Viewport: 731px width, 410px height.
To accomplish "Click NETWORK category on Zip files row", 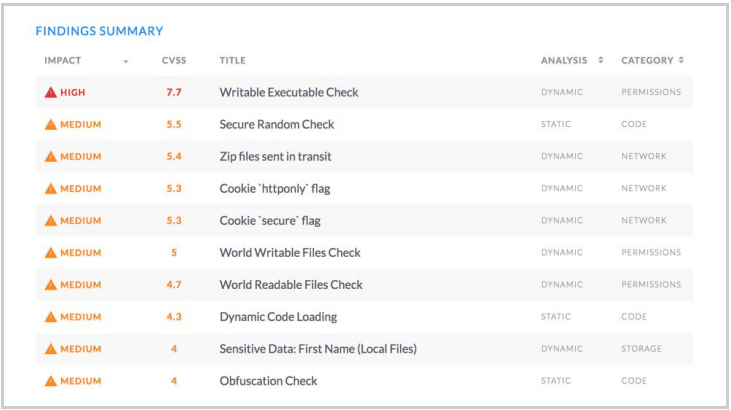I will pos(643,156).
